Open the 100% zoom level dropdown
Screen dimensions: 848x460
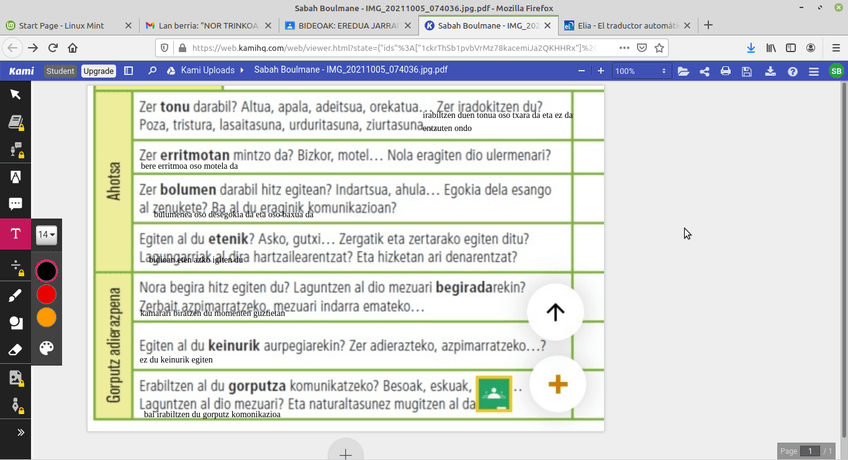pos(640,71)
